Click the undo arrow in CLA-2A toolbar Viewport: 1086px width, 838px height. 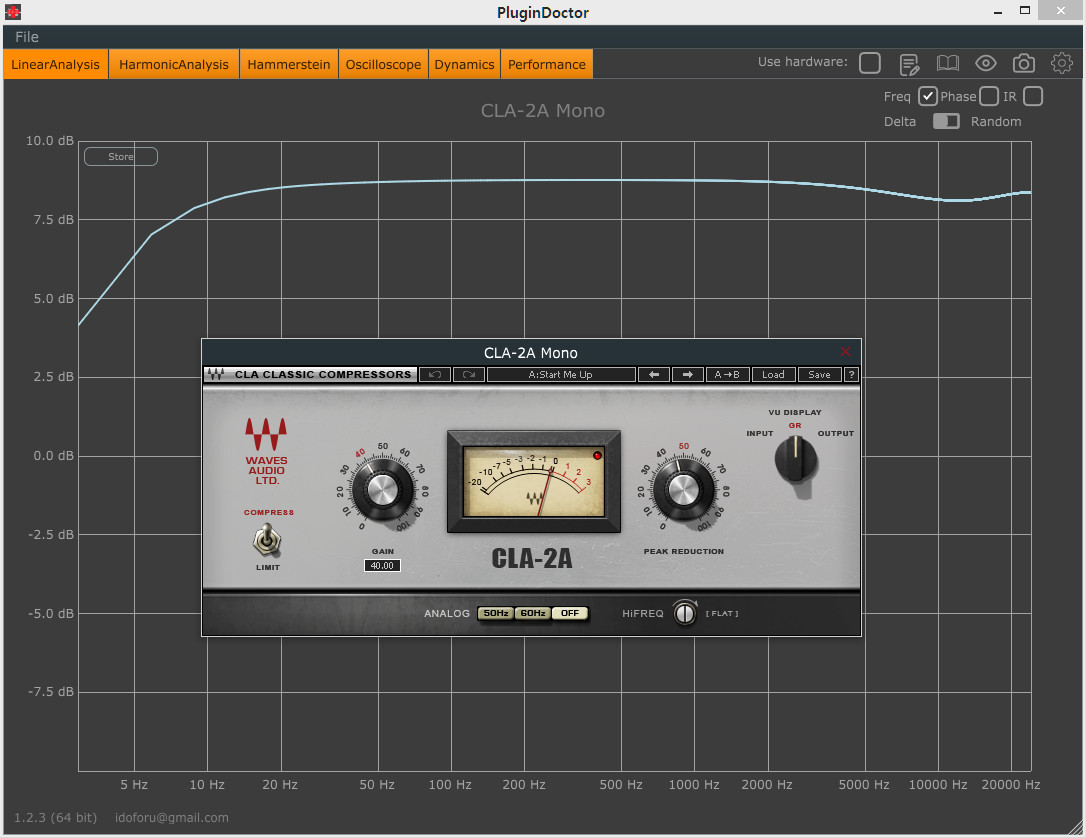[435, 375]
